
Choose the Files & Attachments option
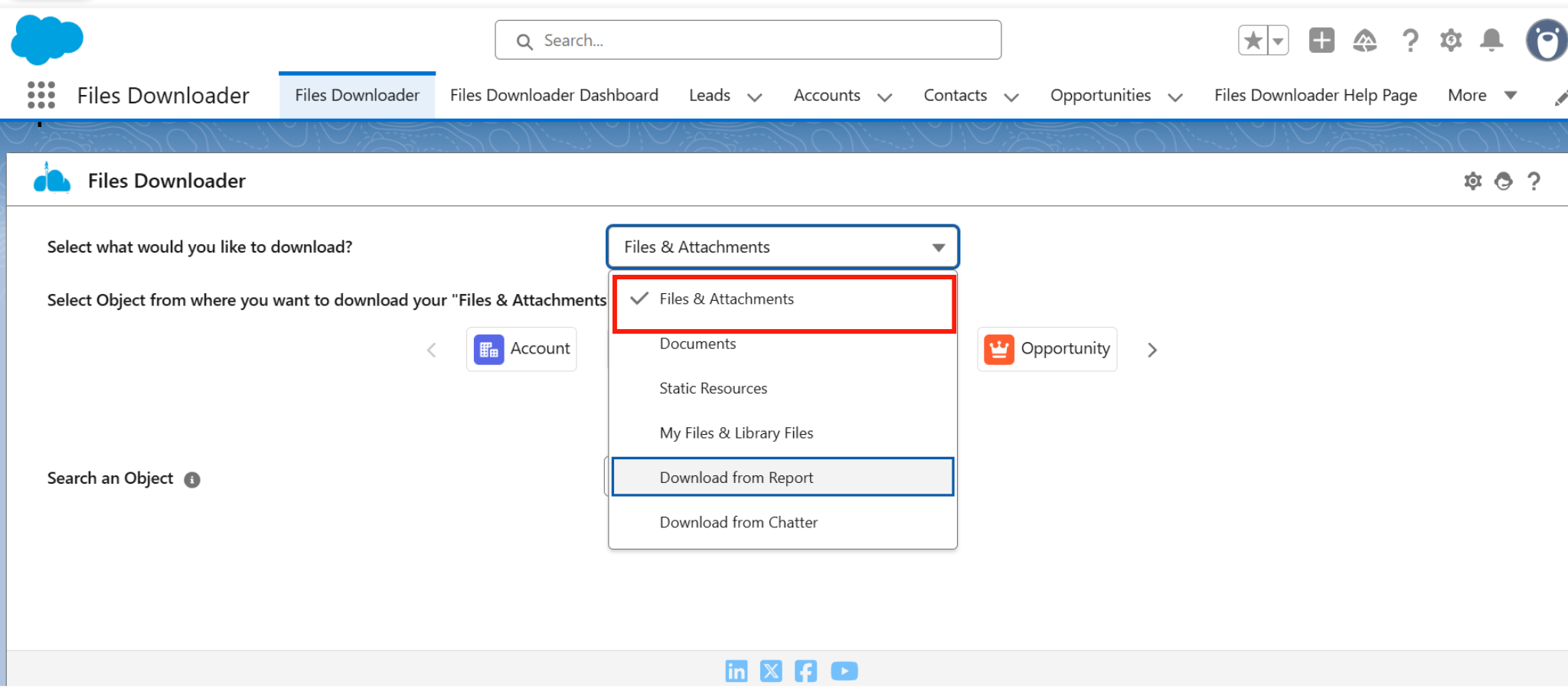(x=783, y=299)
